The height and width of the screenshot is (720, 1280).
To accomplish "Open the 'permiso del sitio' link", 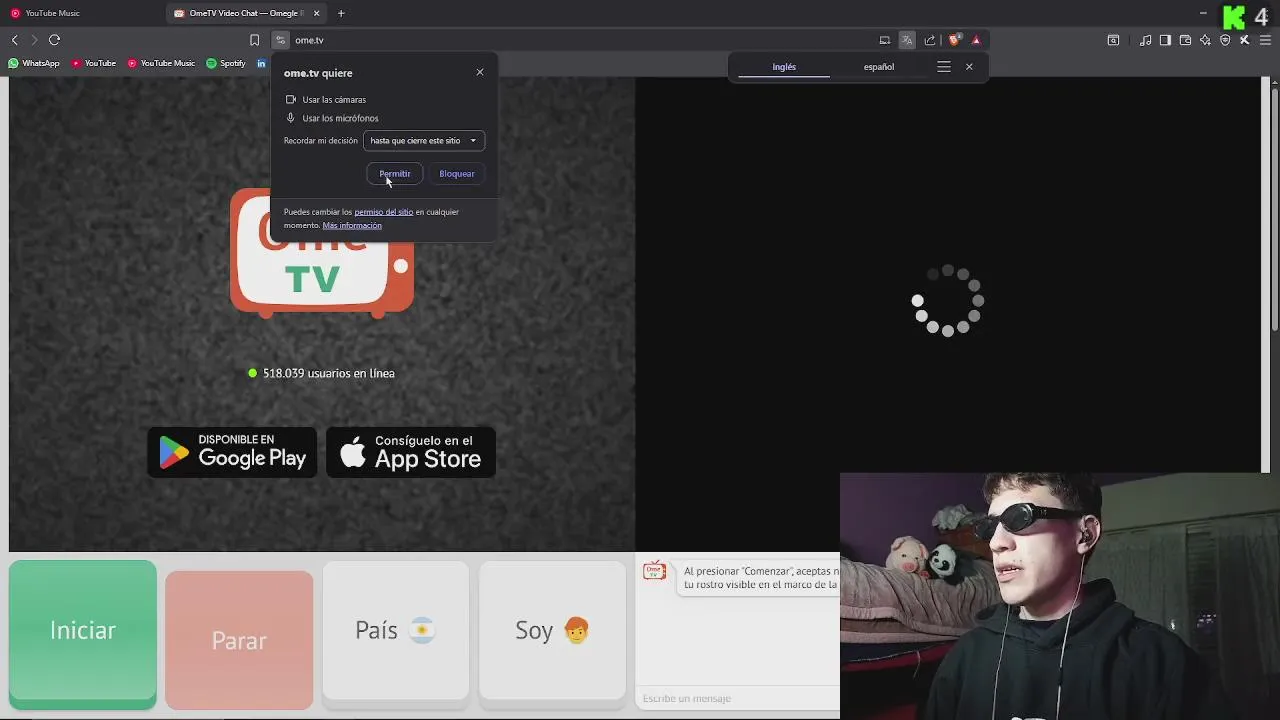I will pos(383,212).
